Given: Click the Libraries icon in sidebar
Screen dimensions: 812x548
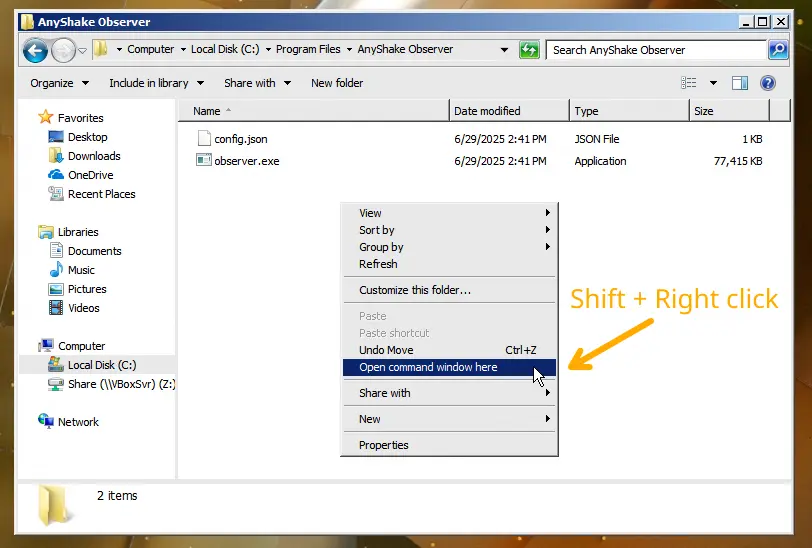Looking at the screenshot, I should click(x=46, y=232).
